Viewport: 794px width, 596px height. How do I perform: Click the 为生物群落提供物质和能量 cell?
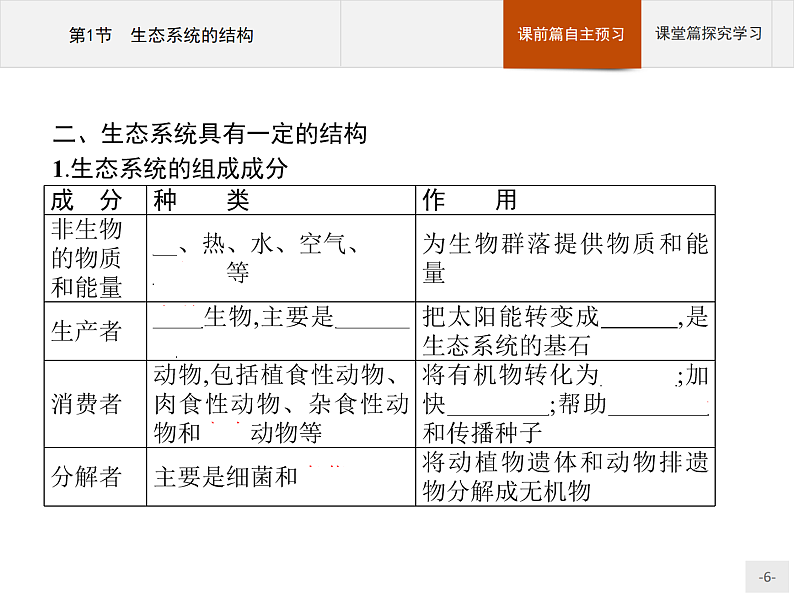[x=565, y=258]
